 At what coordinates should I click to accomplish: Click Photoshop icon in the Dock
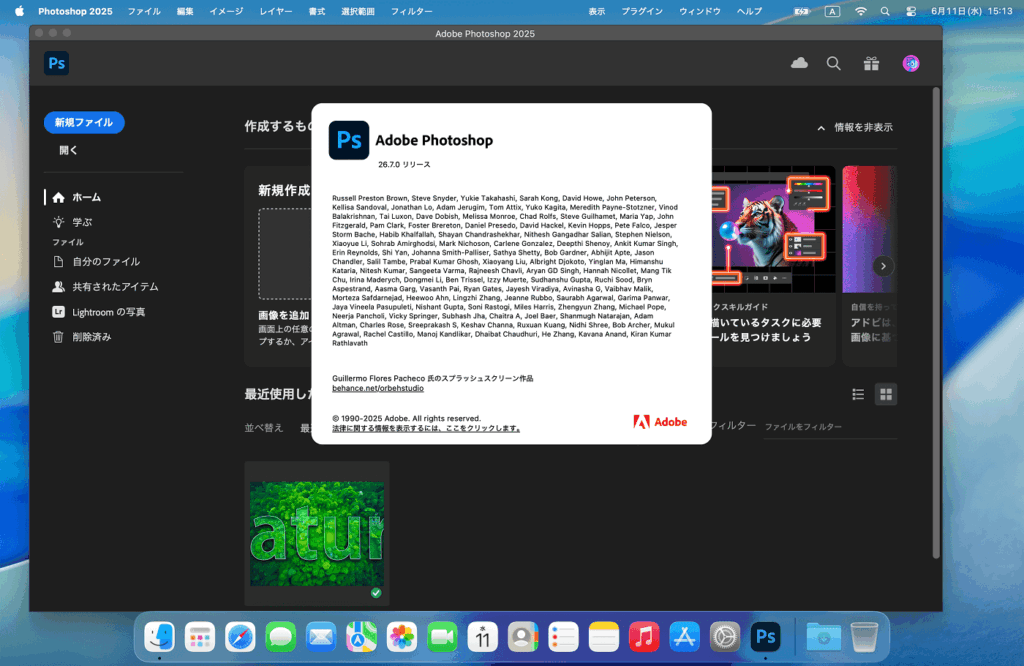coord(765,637)
